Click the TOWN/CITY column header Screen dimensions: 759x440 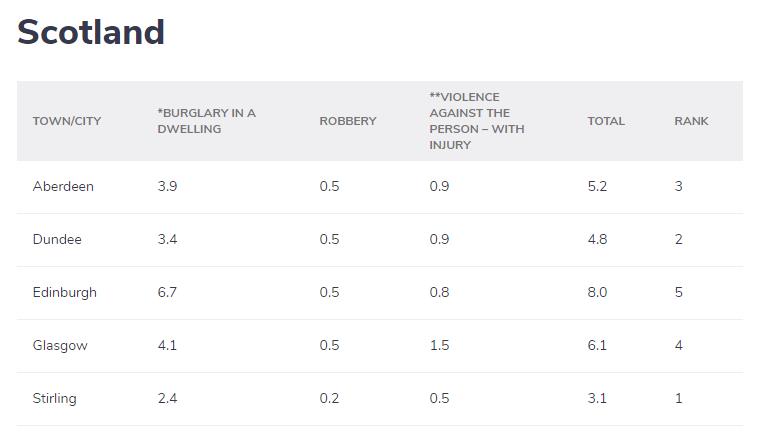click(x=67, y=121)
